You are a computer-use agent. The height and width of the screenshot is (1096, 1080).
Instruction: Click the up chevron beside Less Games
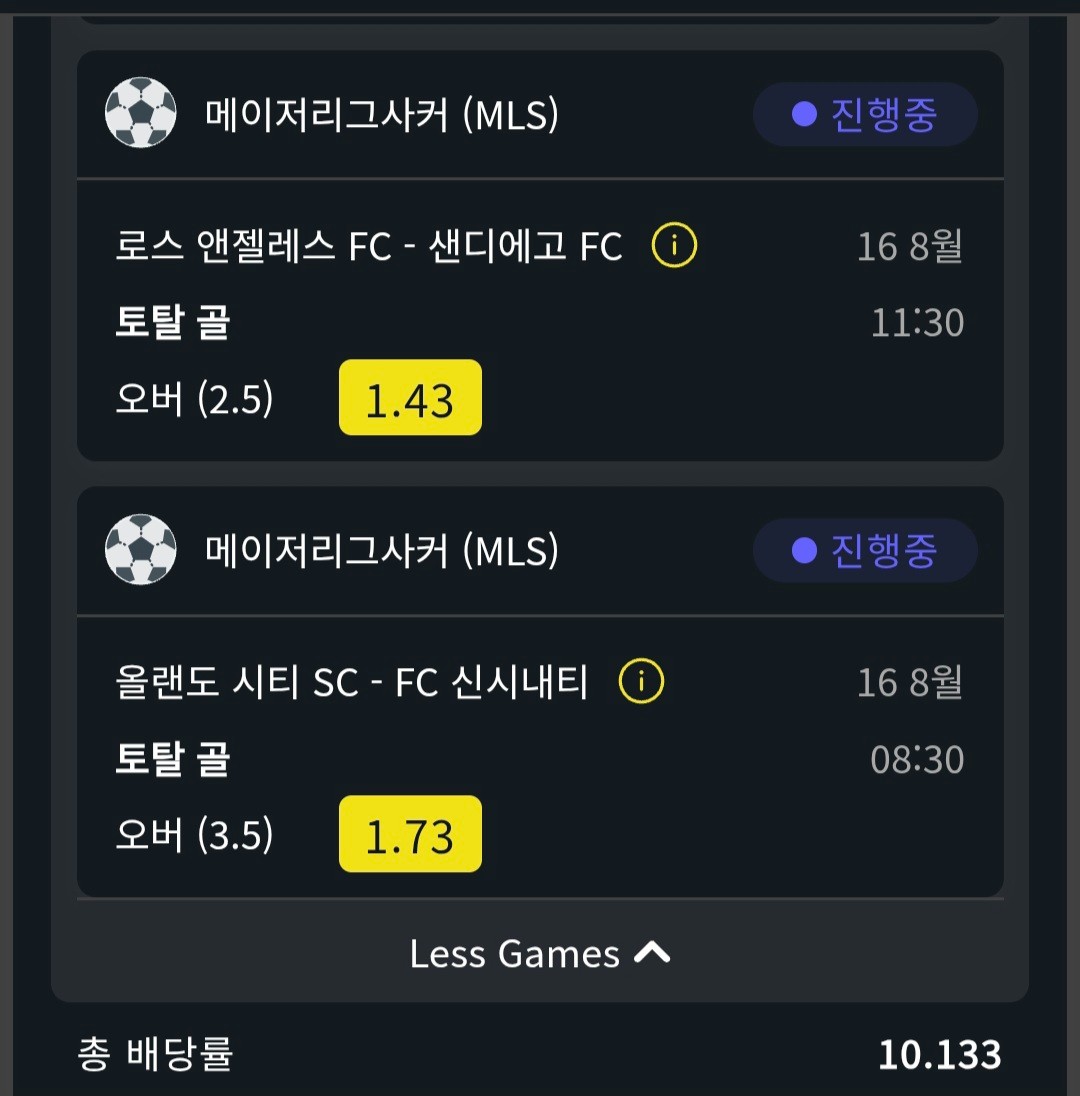click(652, 953)
